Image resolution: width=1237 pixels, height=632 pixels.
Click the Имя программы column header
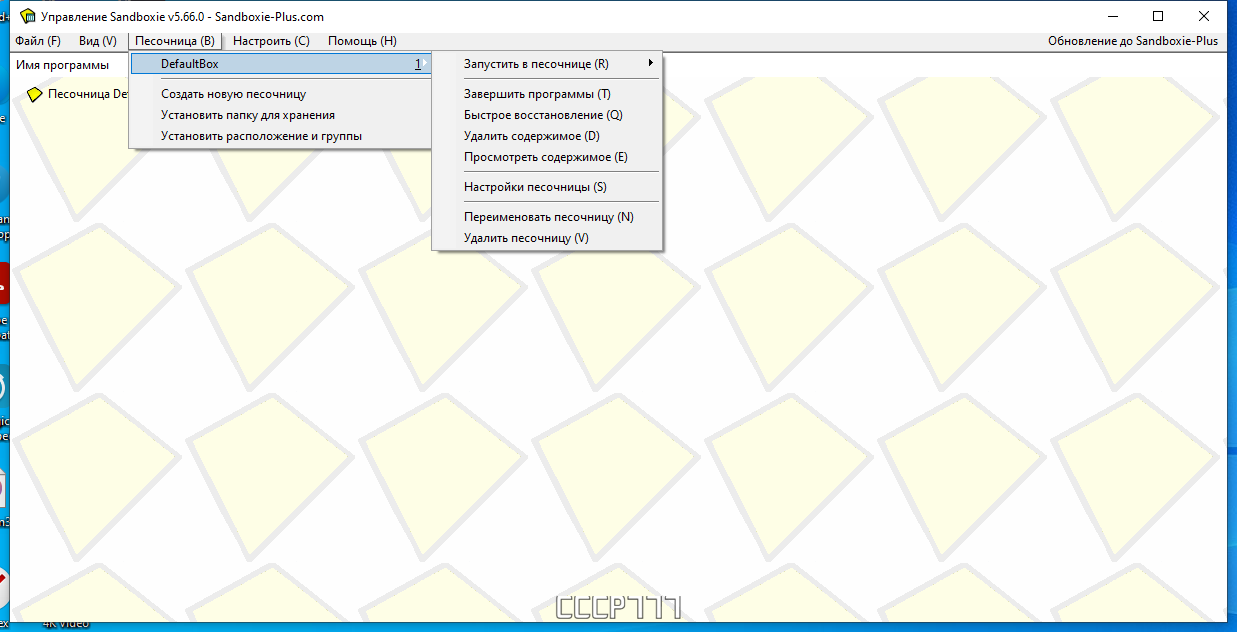63,65
